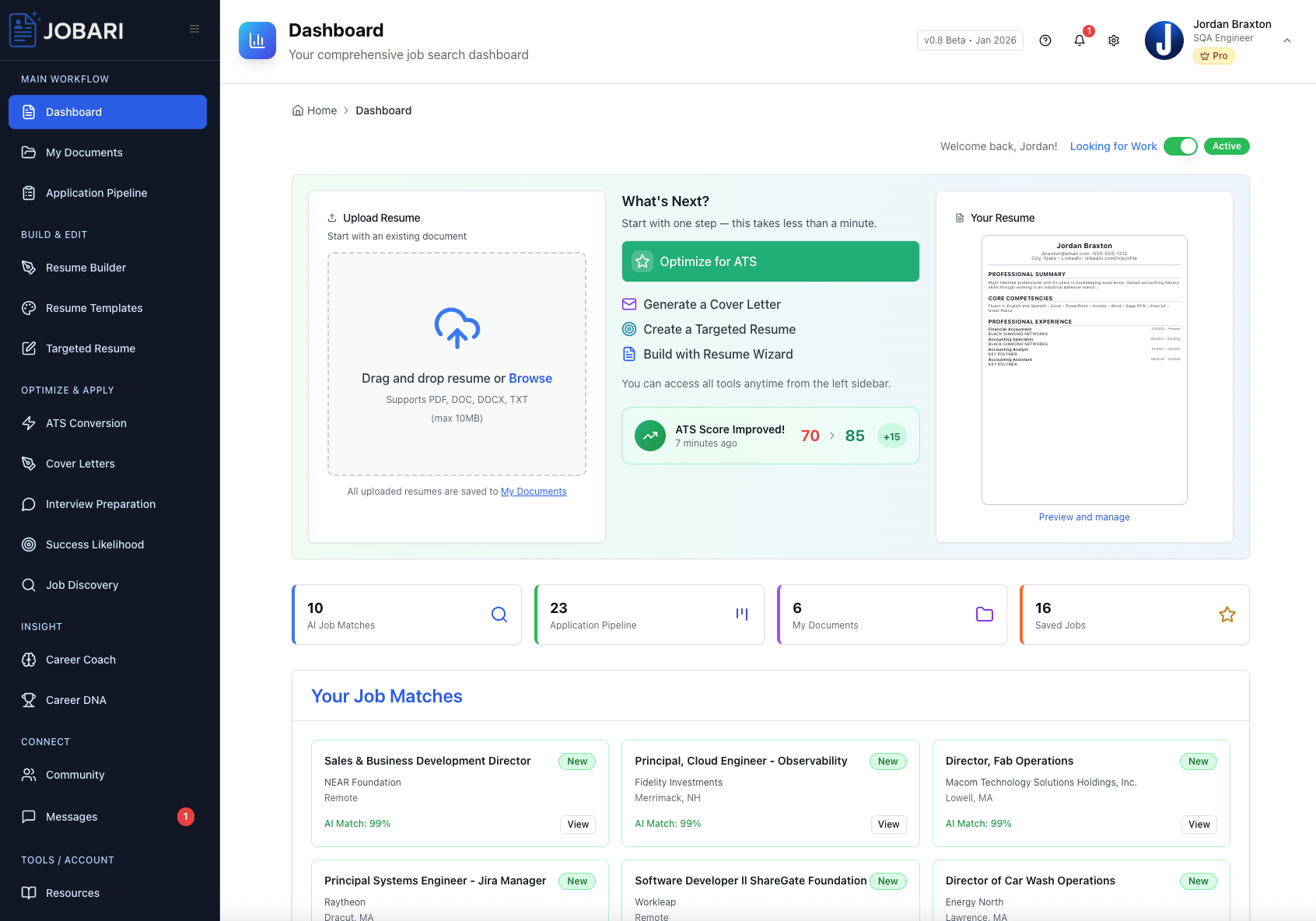Collapse the profile menu chevron
This screenshot has width=1316, height=921.
[x=1288, y=40]
